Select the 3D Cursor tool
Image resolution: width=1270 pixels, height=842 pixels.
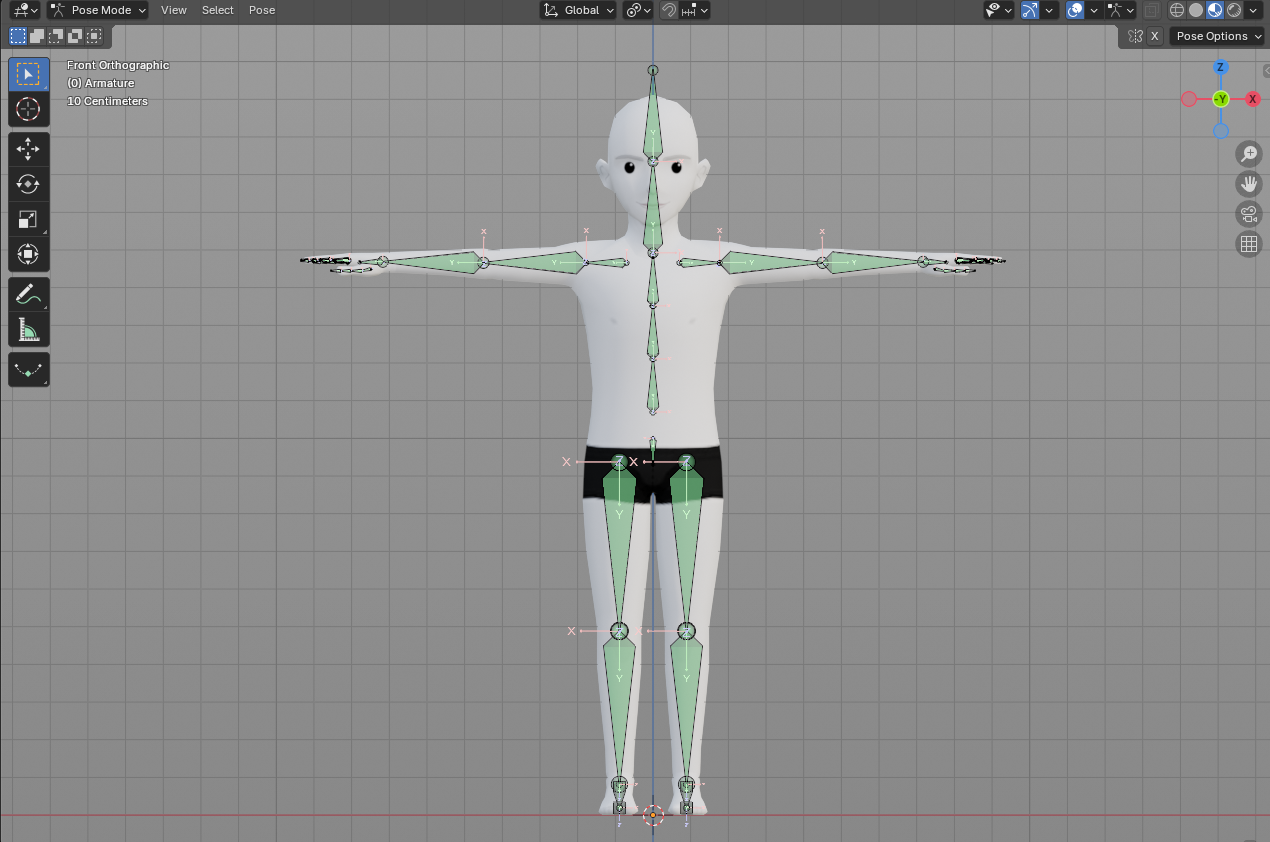[28, 109]
